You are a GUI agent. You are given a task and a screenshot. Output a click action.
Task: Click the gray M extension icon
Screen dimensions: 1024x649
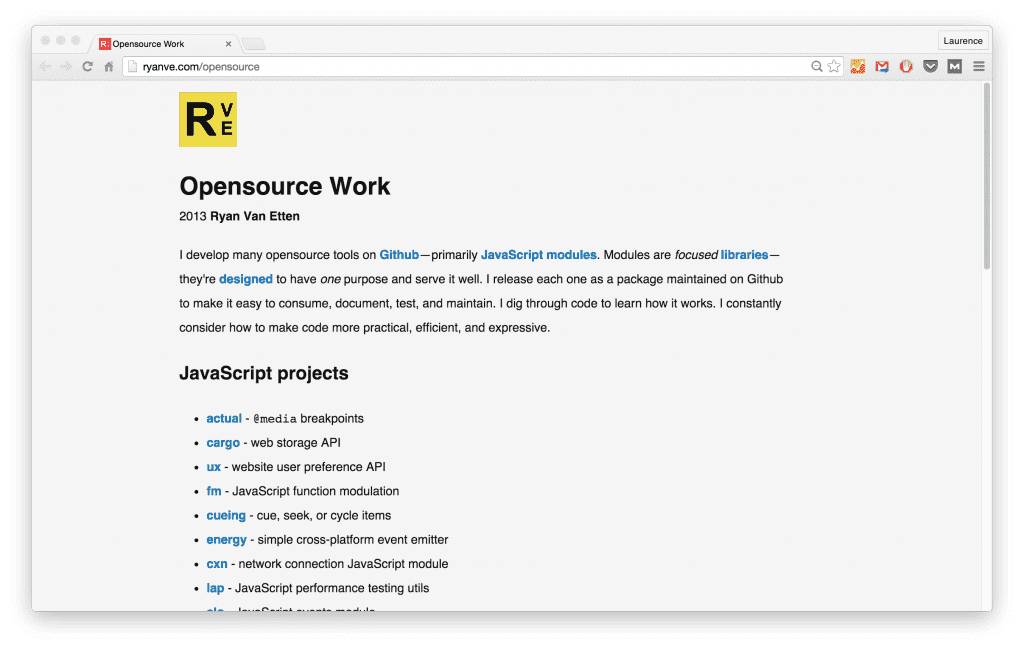pos(955,67)
